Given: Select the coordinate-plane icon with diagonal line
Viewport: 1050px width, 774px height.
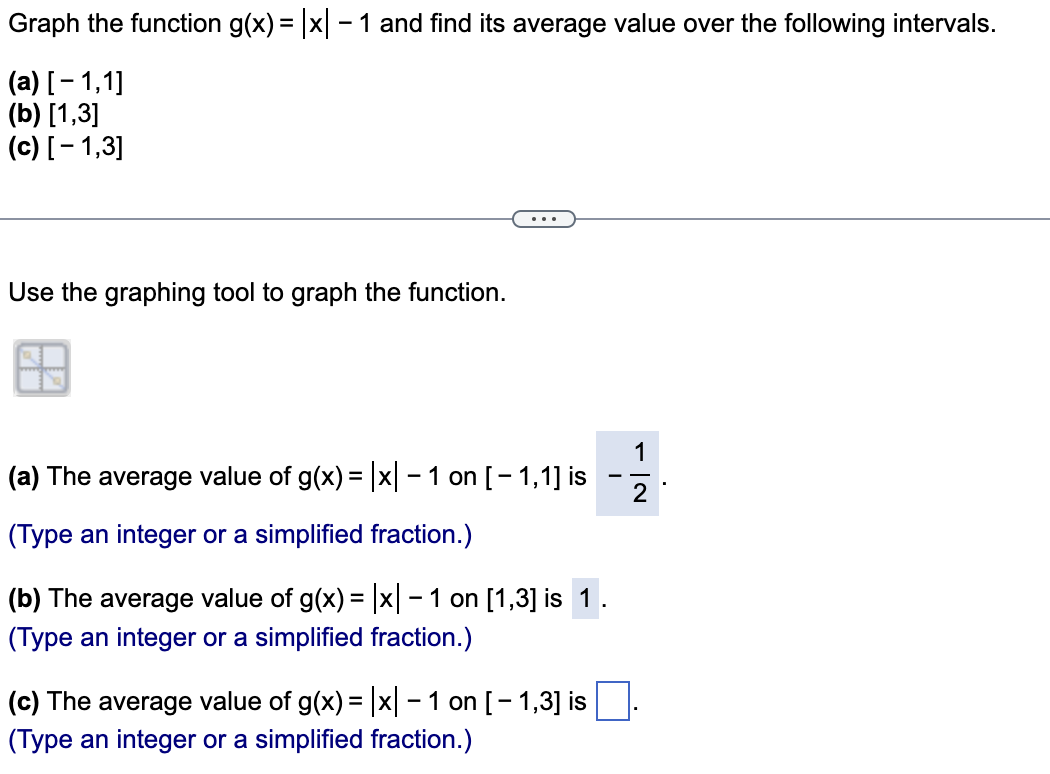Looking at the screenshot, I should (x=43, y=365).
